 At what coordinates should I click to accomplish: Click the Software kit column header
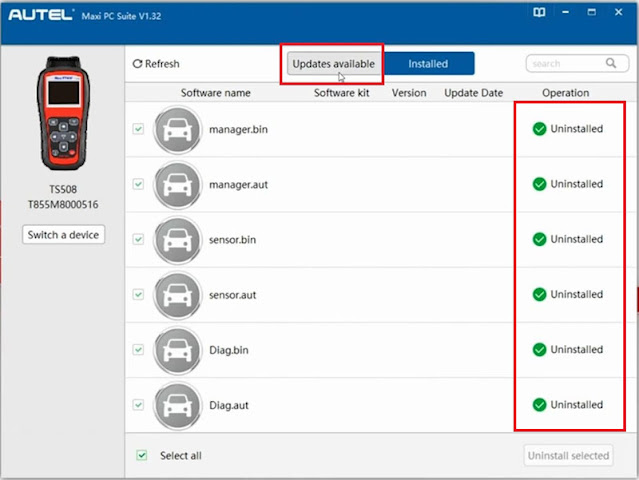(342, 93)
